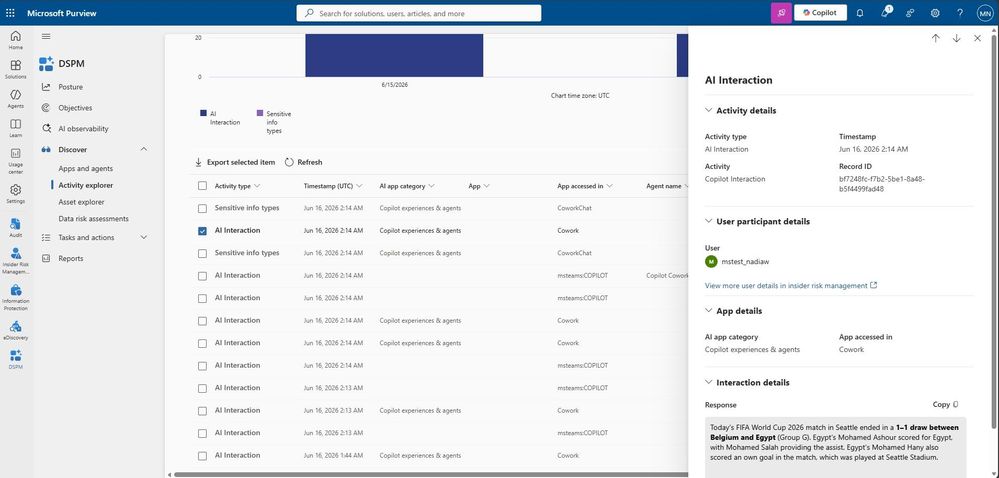
Task: Toggle the select-all checkbox in table header
Action: 203,186
